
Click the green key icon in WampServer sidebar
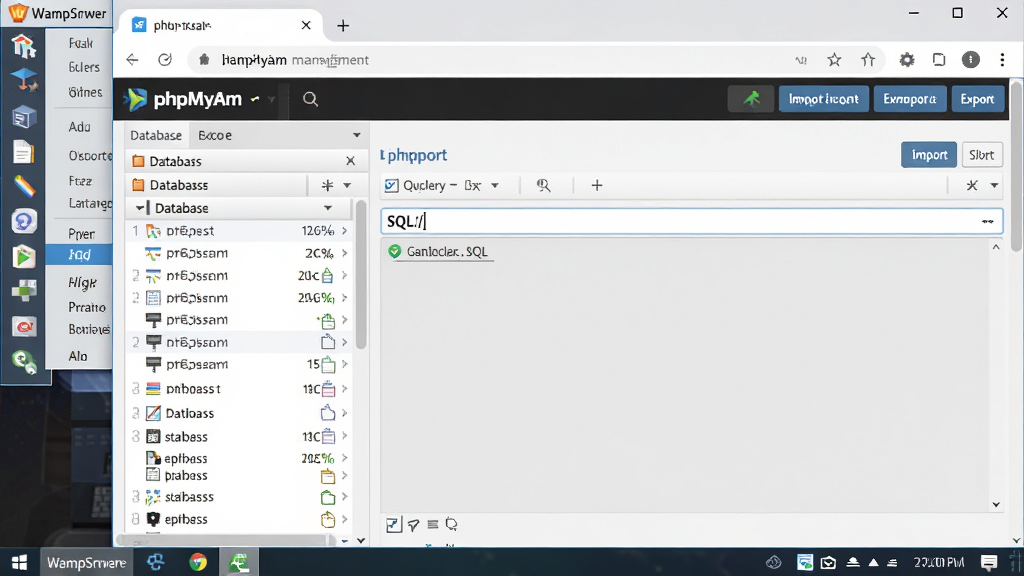tap(24, 361)
